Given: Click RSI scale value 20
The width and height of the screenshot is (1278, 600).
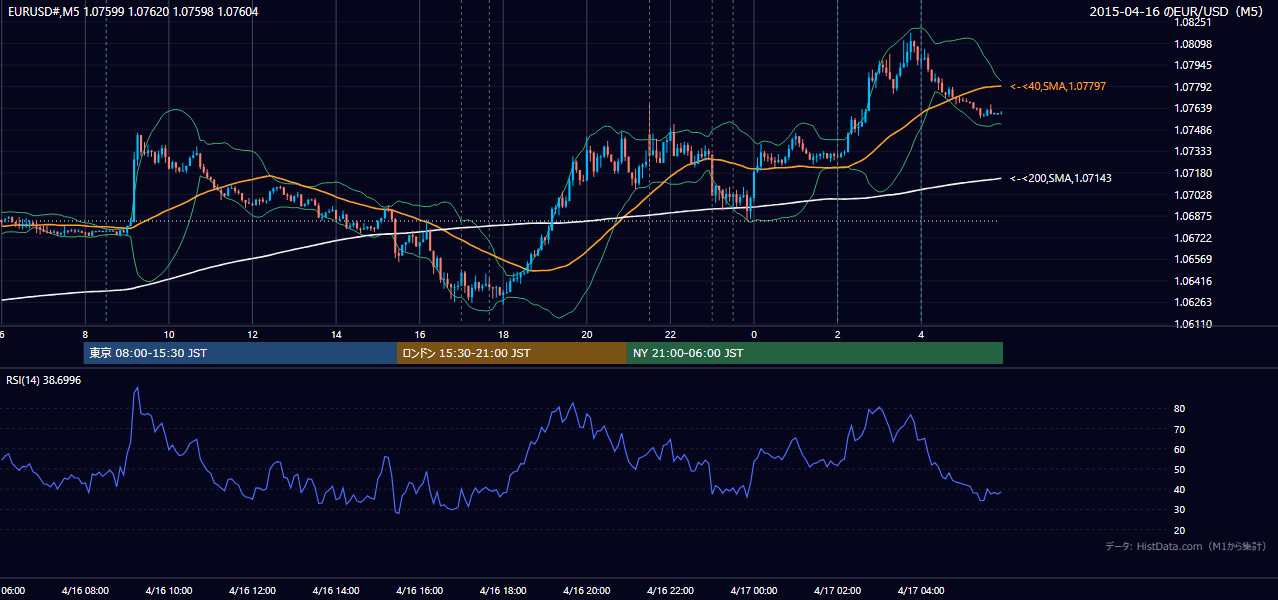Looking at the screenshot, I should (1180, 531).
